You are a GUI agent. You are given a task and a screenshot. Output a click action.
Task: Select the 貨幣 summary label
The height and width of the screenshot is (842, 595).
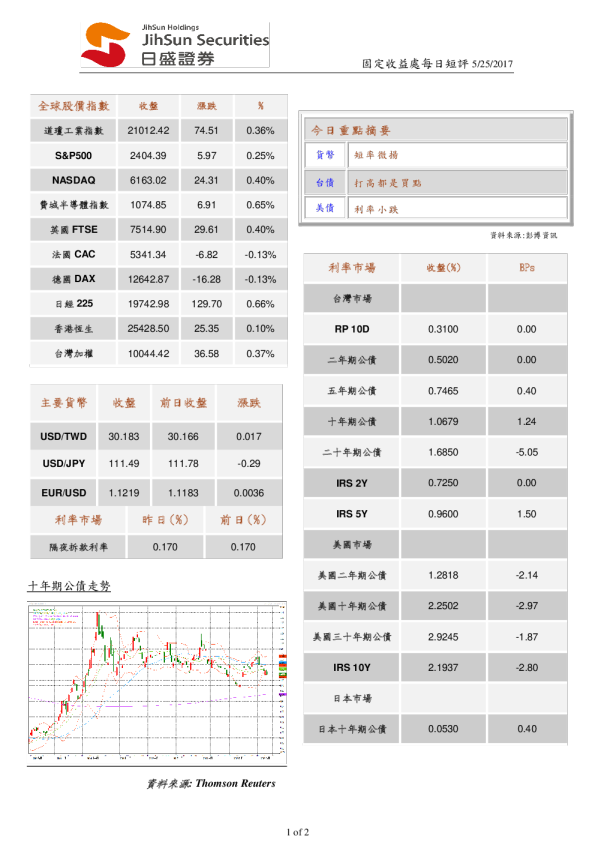tap(325, 155)
